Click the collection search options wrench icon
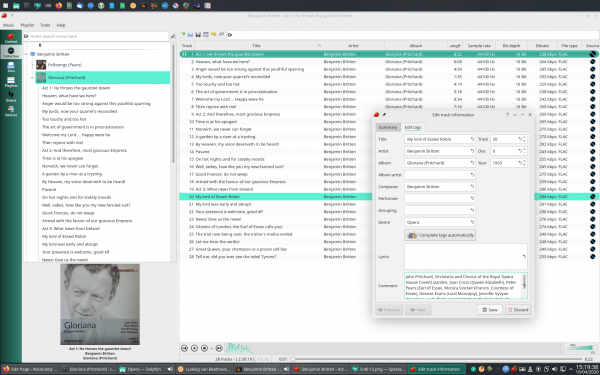 pyautogui.click(x=173, y=36)
